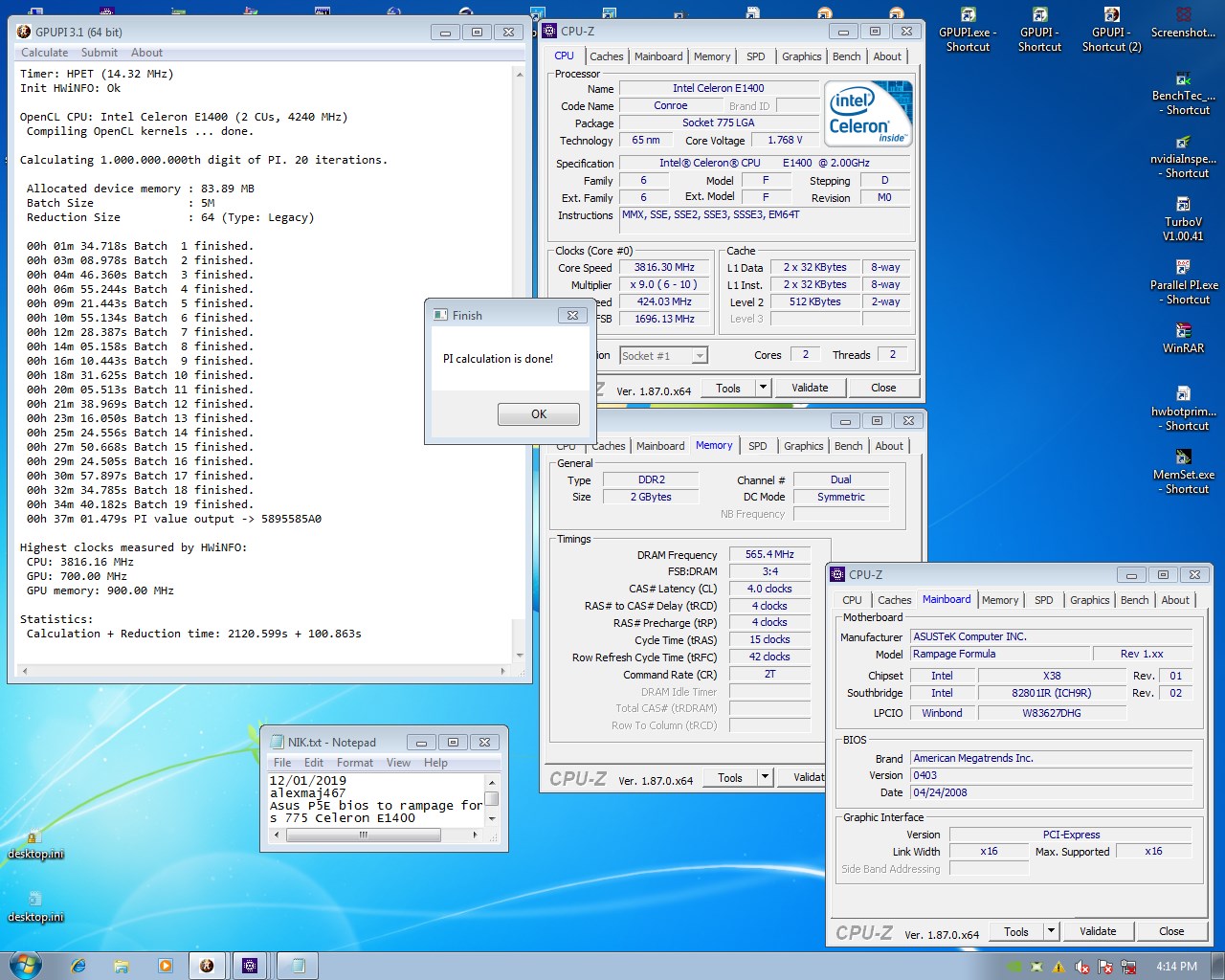Open Parallel PI.exe shortcut icon
This screenshot has height=980, width=1225.
(x=1184, y=283)
